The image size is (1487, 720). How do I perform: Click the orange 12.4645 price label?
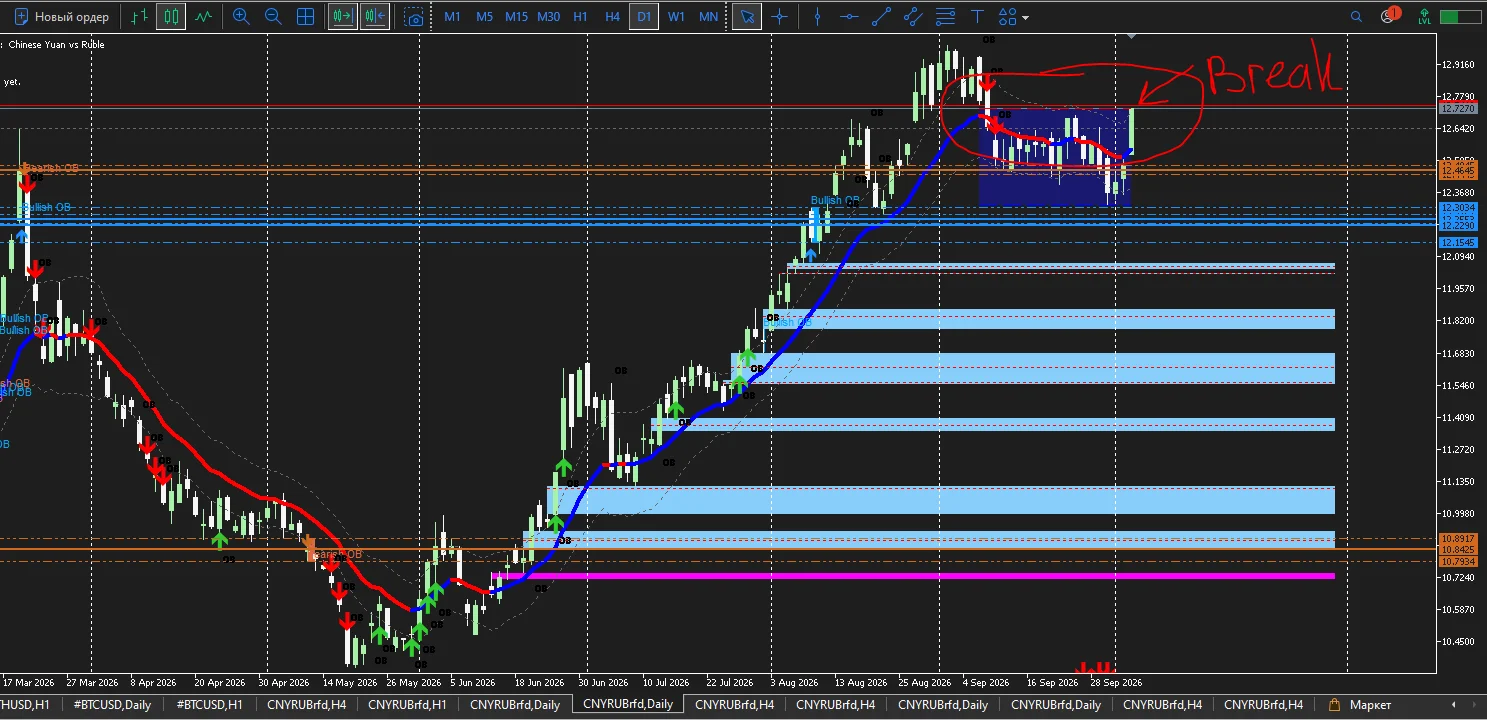(1457, 172)
